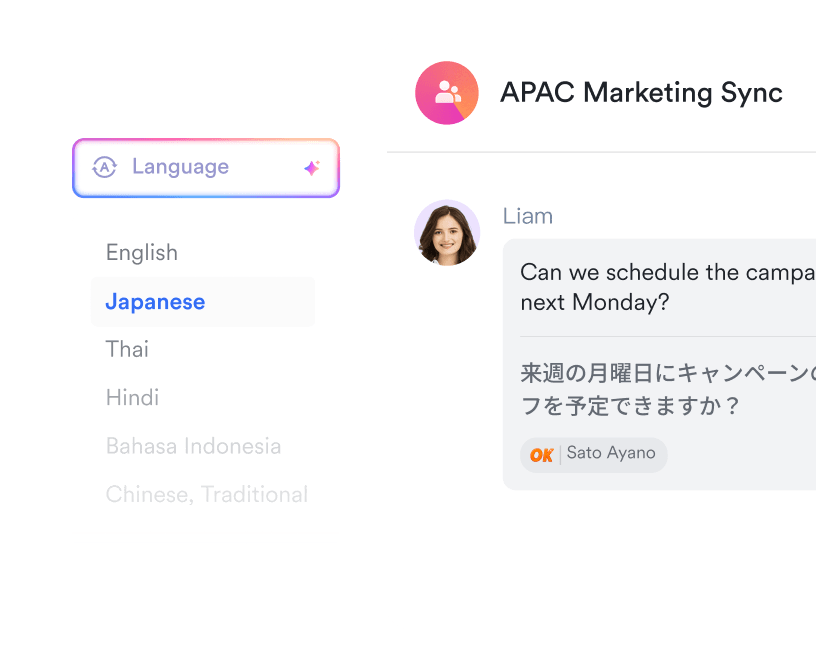Click the APAC Marketing Sync chat title

click(641, 93)
